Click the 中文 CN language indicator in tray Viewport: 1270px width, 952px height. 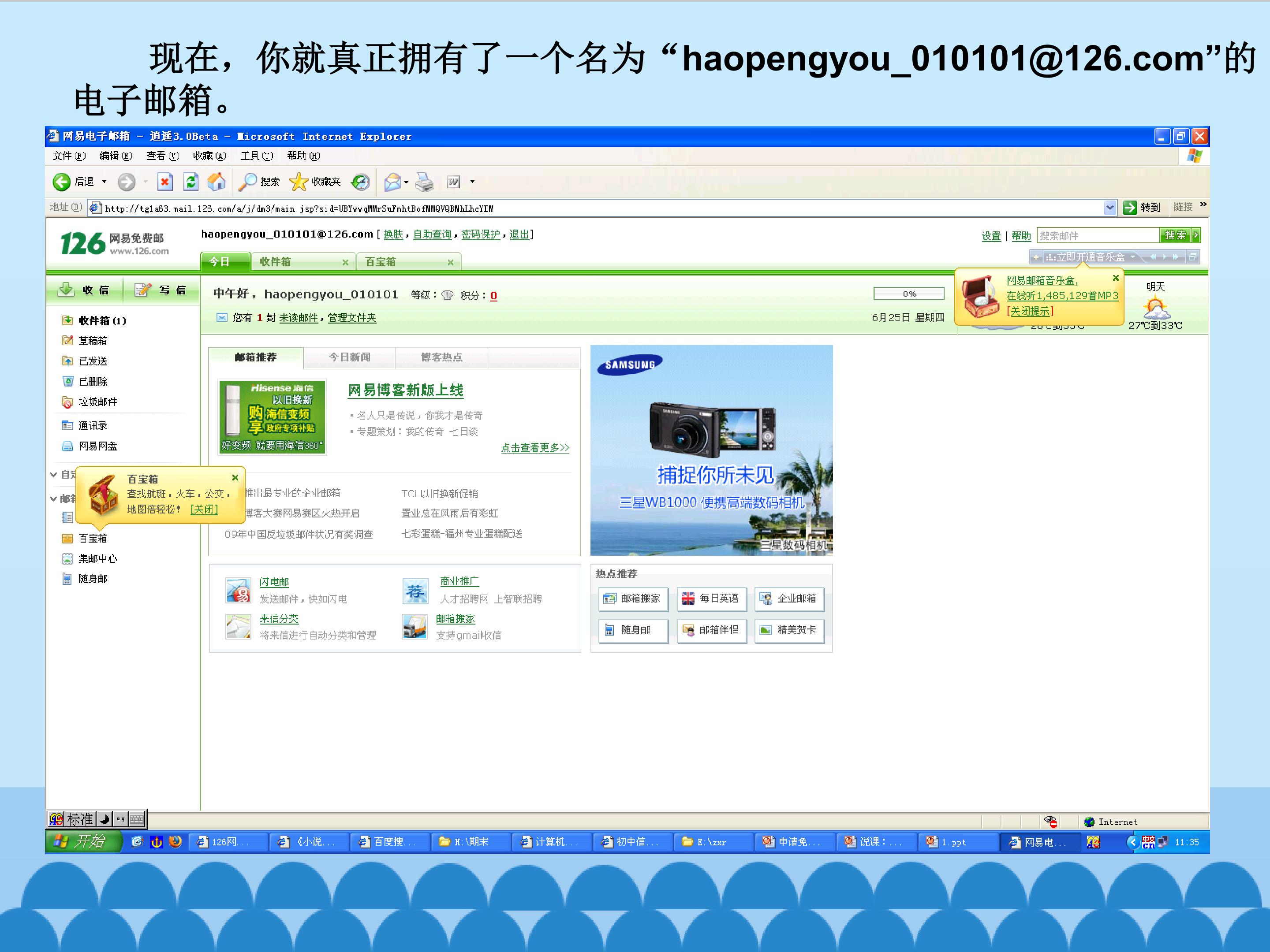click(1148, 842)
